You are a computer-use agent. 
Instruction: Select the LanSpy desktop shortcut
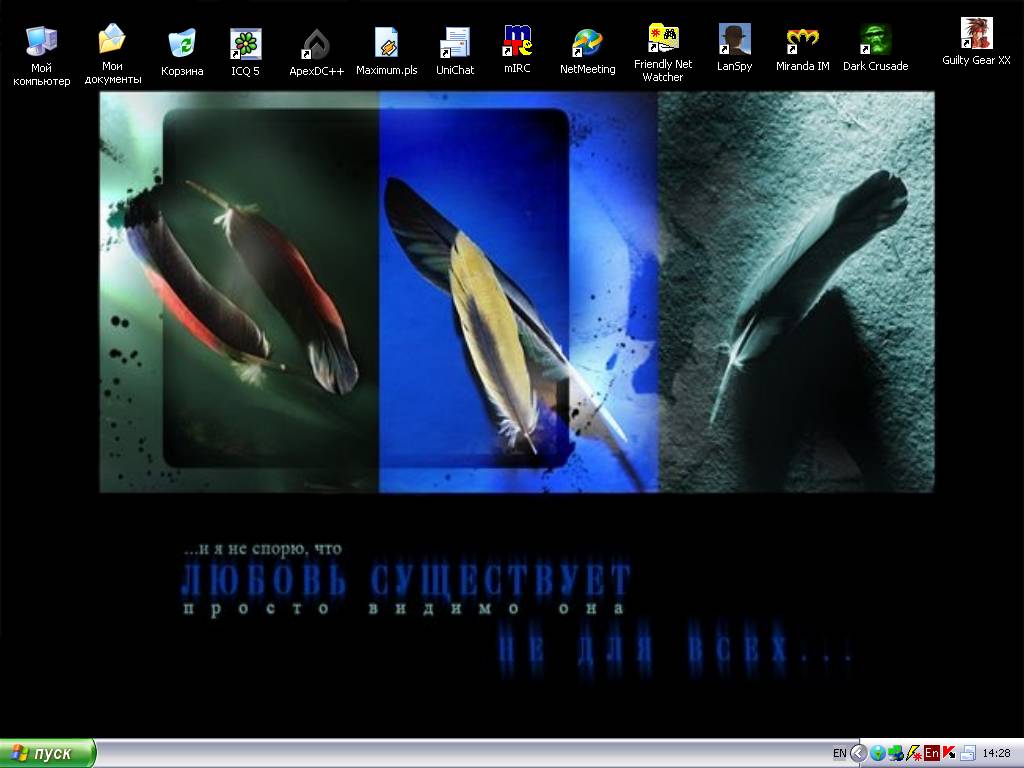coord(734,40)
